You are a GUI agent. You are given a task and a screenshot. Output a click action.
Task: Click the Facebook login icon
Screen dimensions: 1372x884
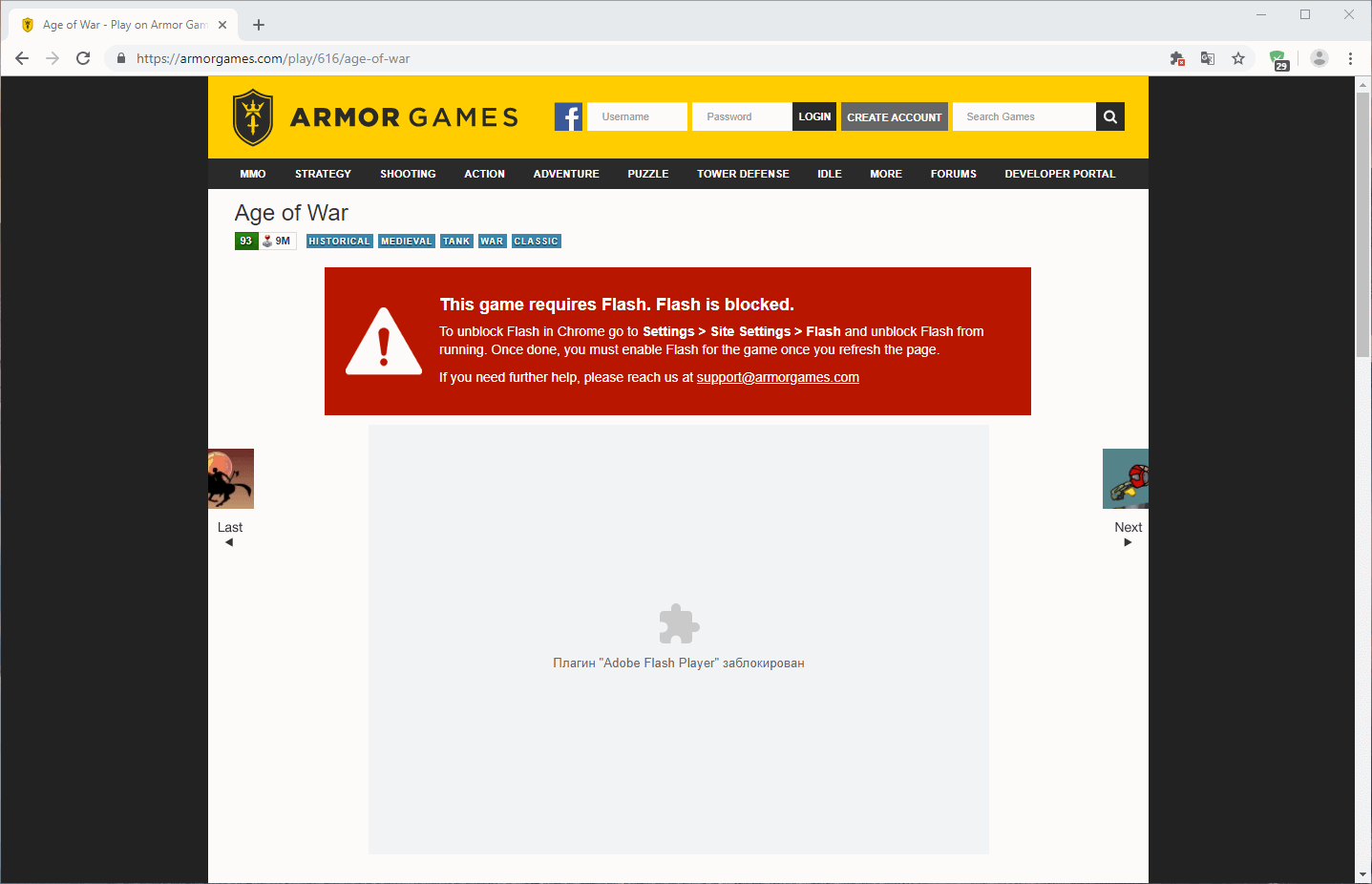click(568, 116)
